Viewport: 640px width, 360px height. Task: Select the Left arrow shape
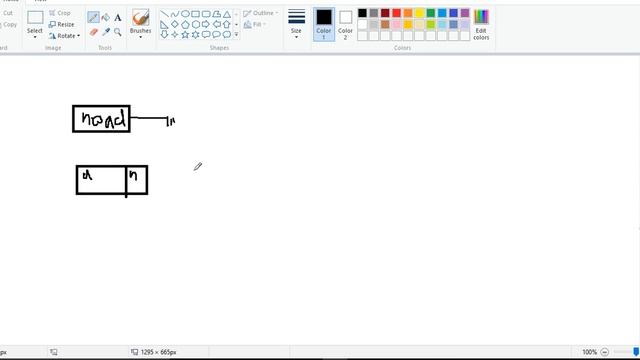(x=216, y=24)
